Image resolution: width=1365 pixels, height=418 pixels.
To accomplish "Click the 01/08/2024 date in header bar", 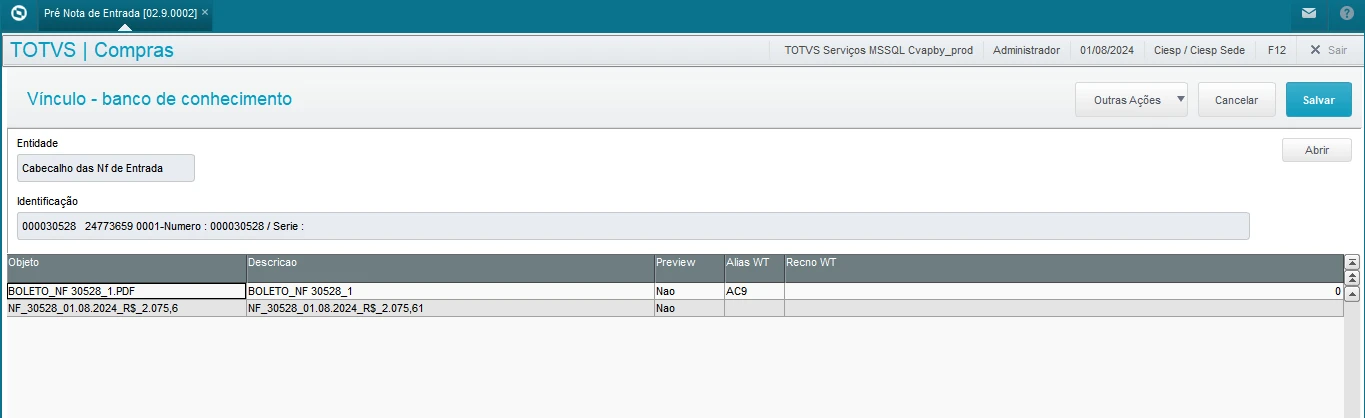I will [x=1106, y=49].
